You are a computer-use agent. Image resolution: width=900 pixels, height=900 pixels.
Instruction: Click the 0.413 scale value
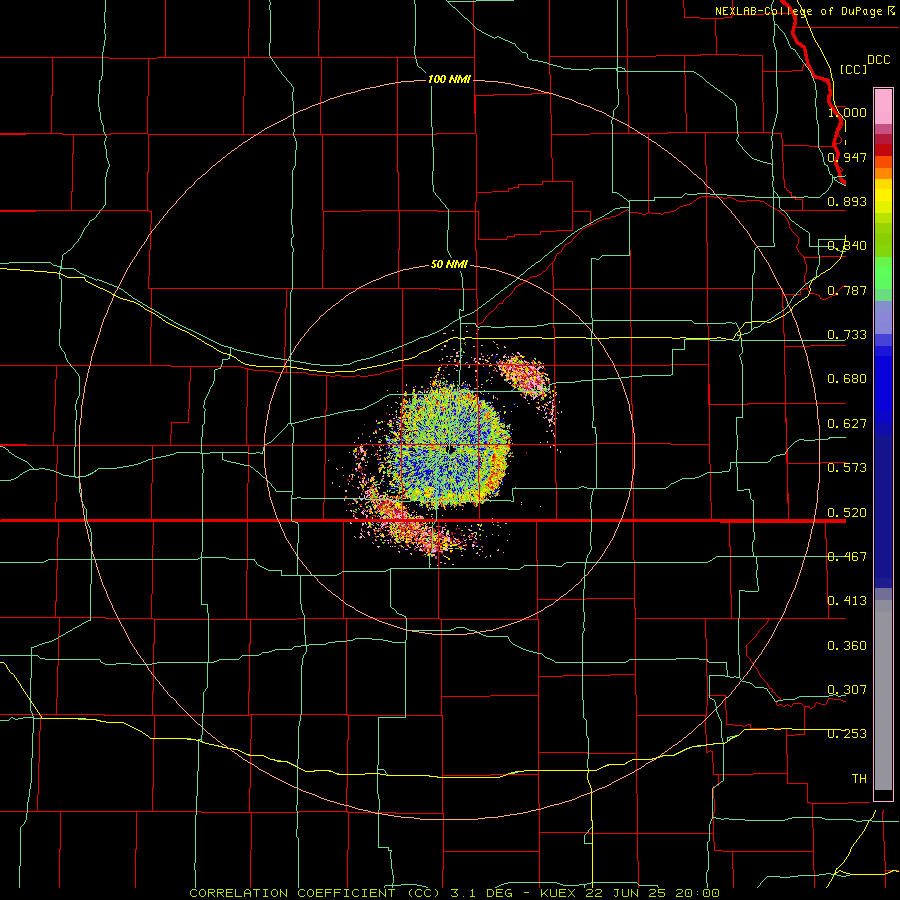(x=847, y=601)
